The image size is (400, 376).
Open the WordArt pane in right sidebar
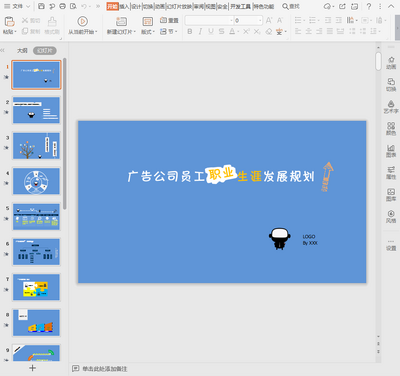391,107
